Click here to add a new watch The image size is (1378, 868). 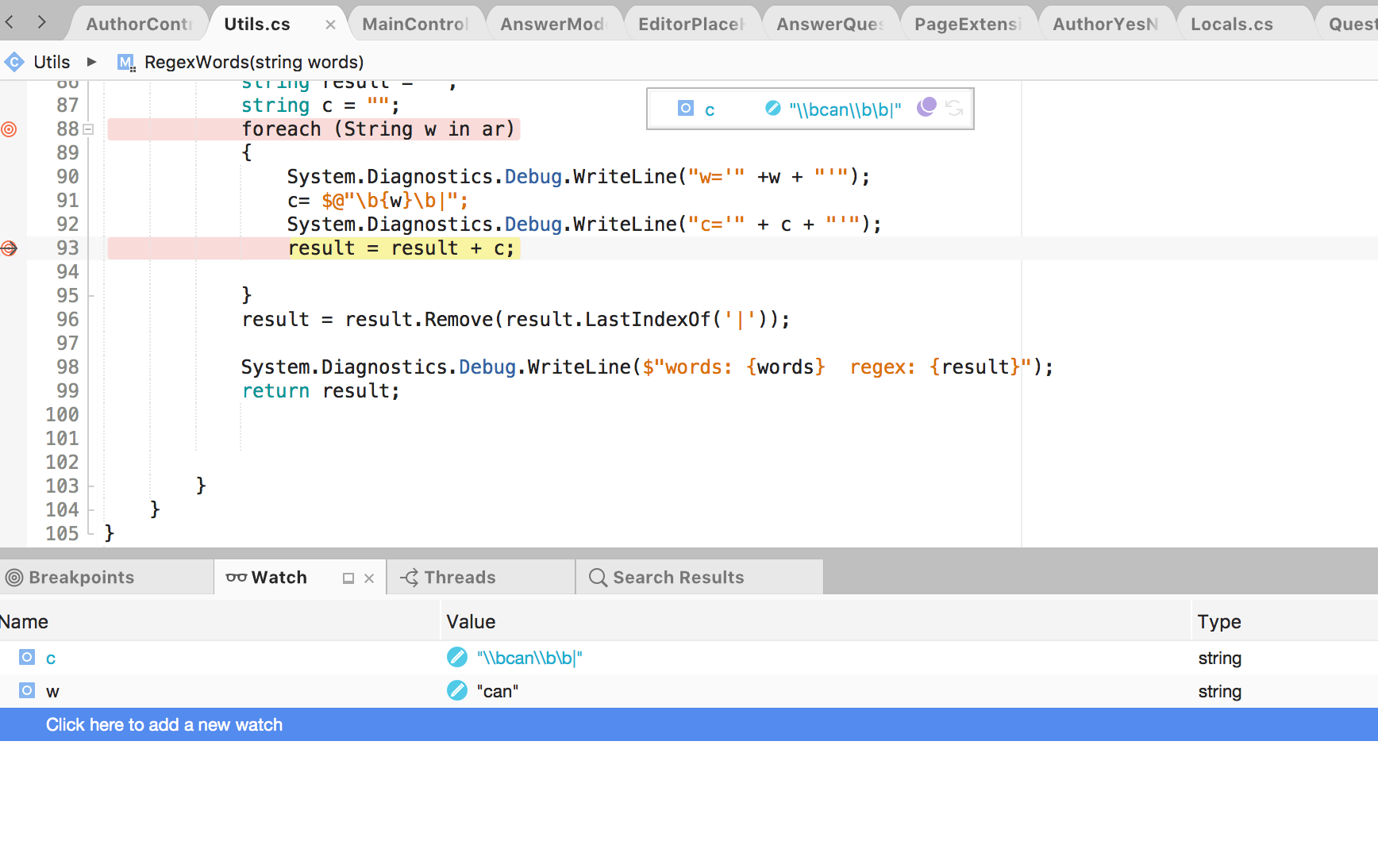164,724
